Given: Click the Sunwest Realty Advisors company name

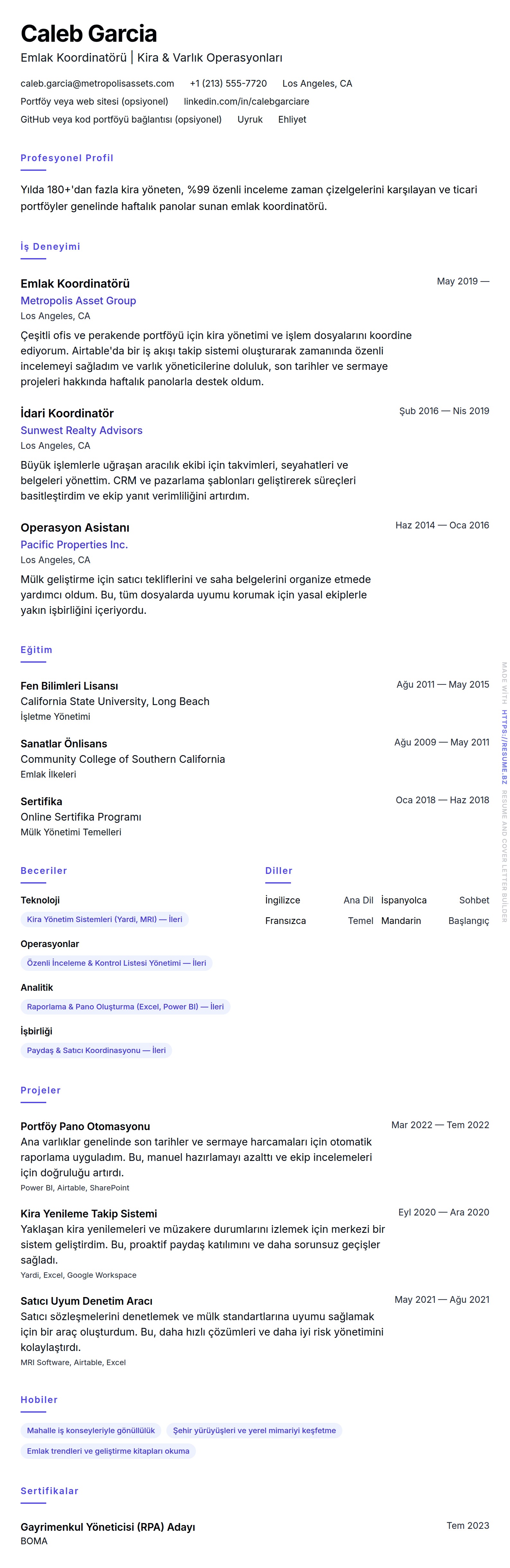Looking at the screenshot, I should pos(82,430).
